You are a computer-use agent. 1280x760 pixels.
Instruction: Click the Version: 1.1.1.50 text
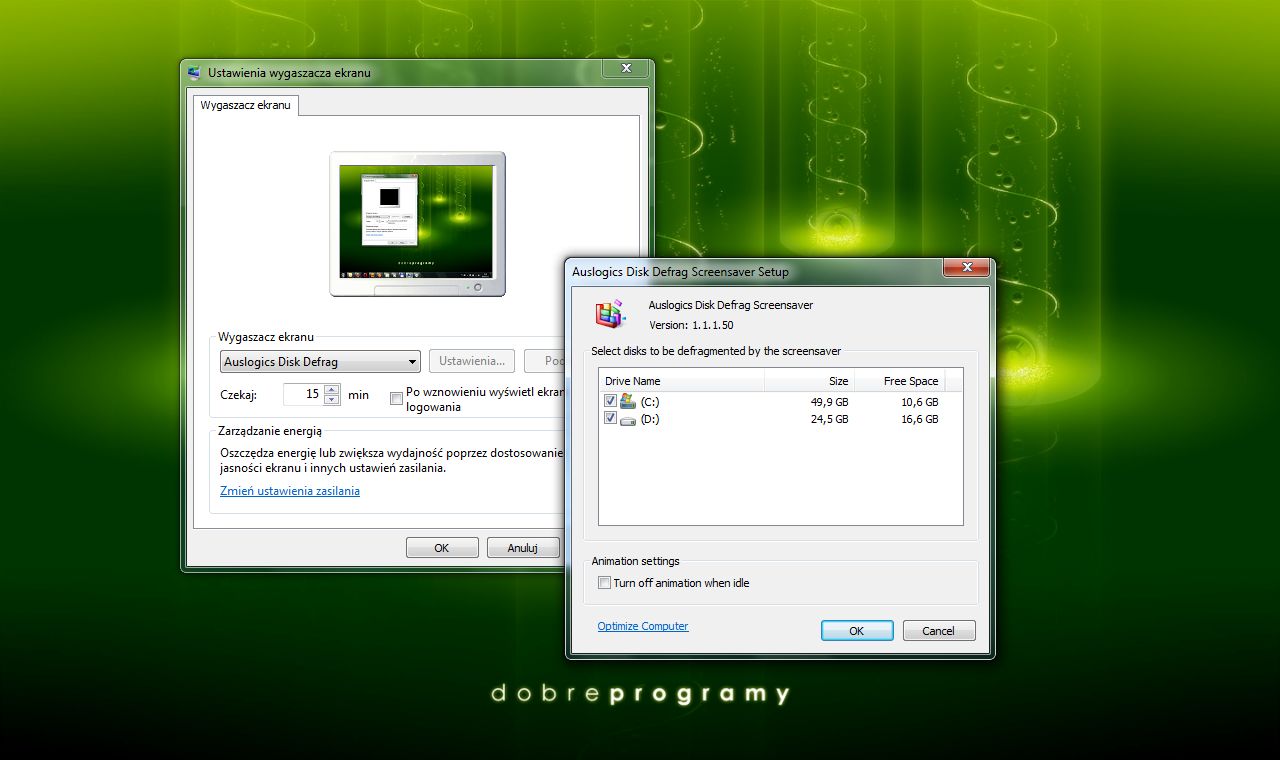691,325
